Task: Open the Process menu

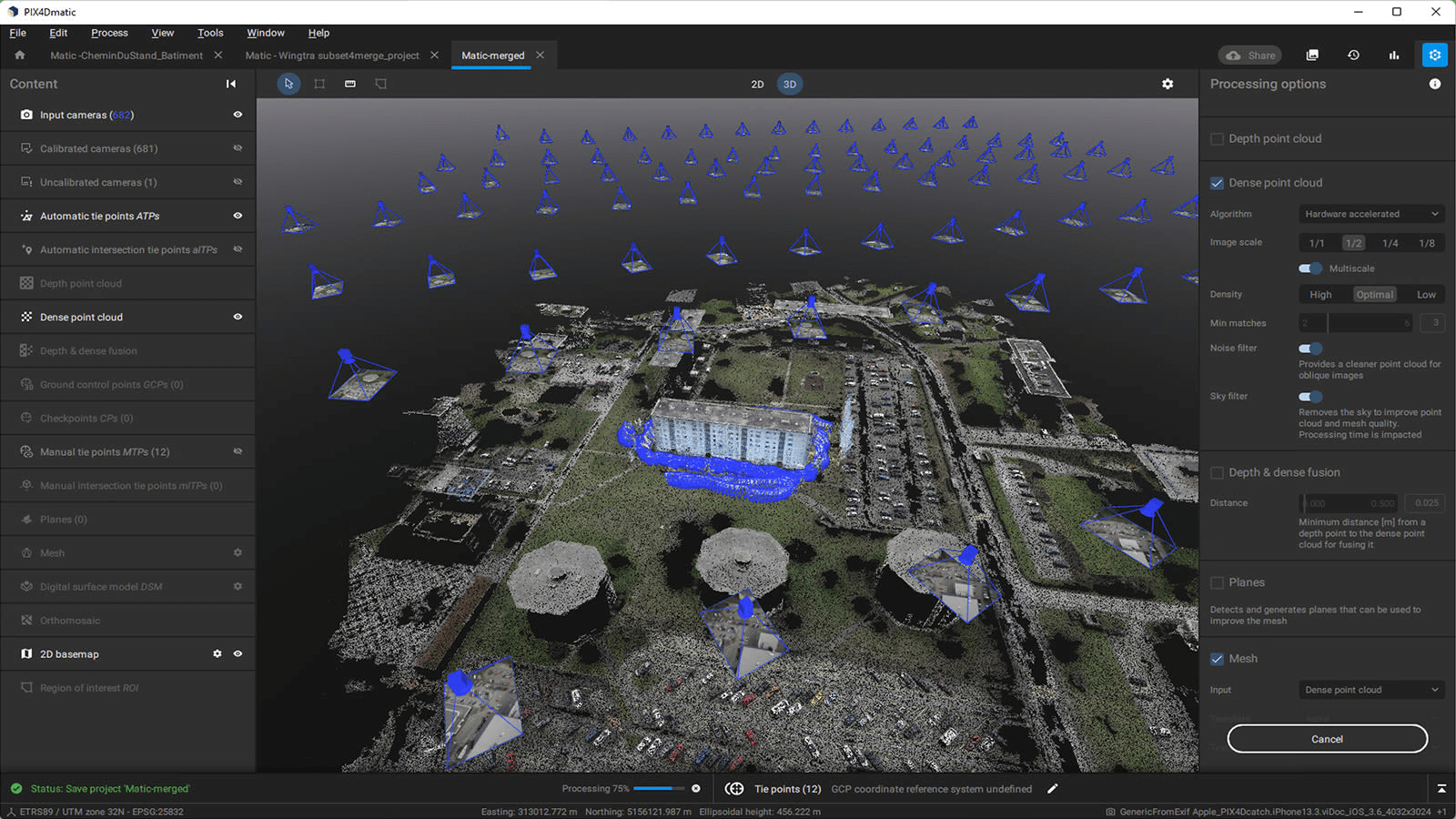Action: point(108,33)
